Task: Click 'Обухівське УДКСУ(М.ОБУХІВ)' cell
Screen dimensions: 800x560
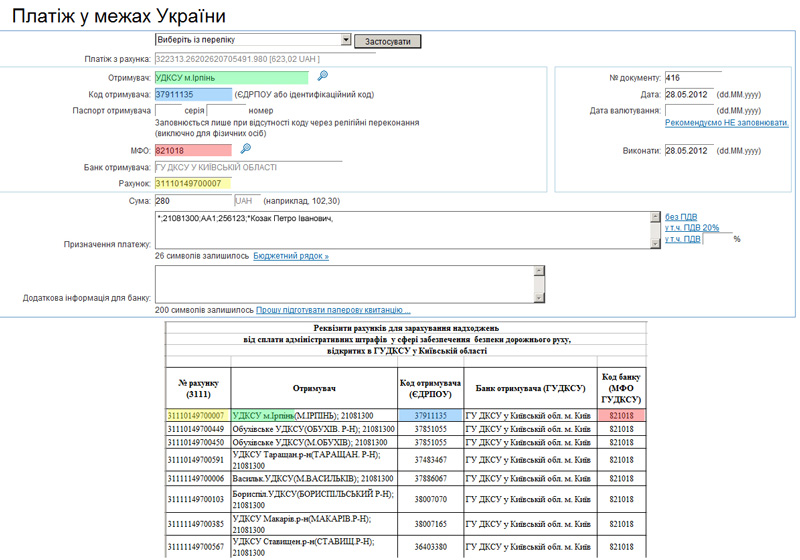Action: [x=314, y=442]
